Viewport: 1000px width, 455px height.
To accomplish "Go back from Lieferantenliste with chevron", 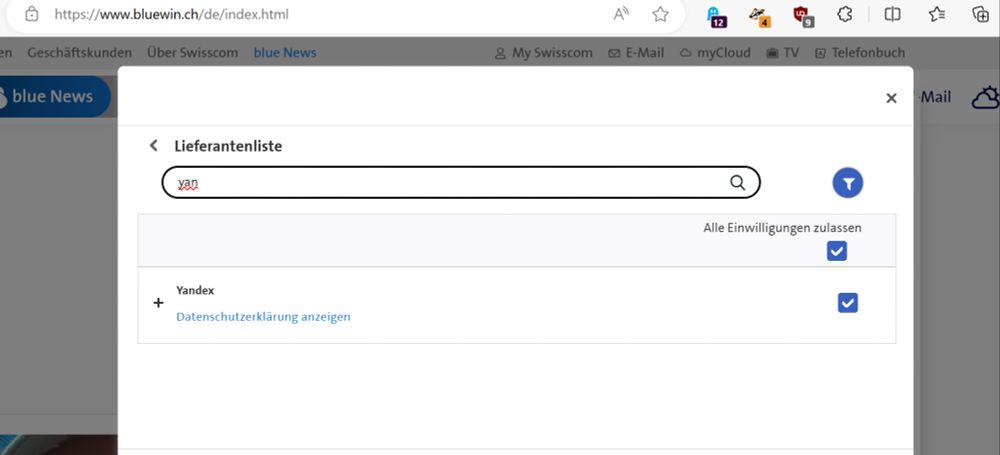I will tap(153, 145).
